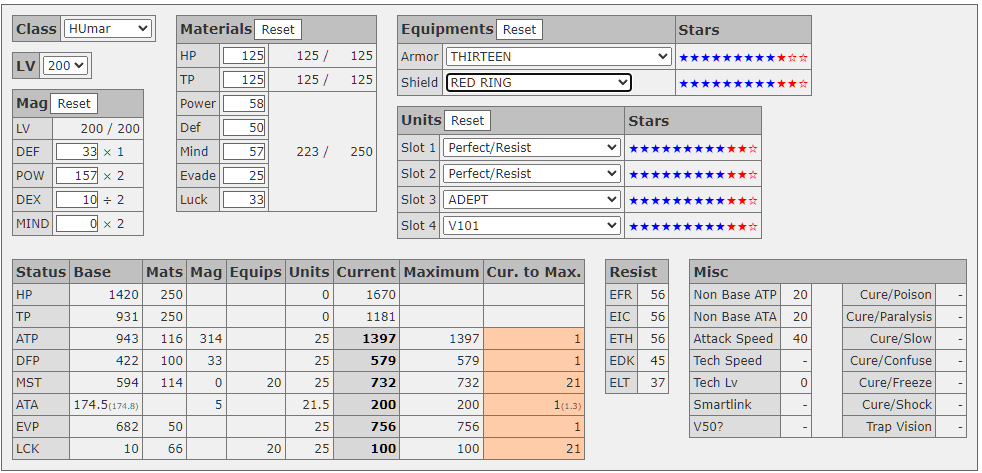Click the HP current value 1670
Screen dimensions: 982x473
[379, 295]
